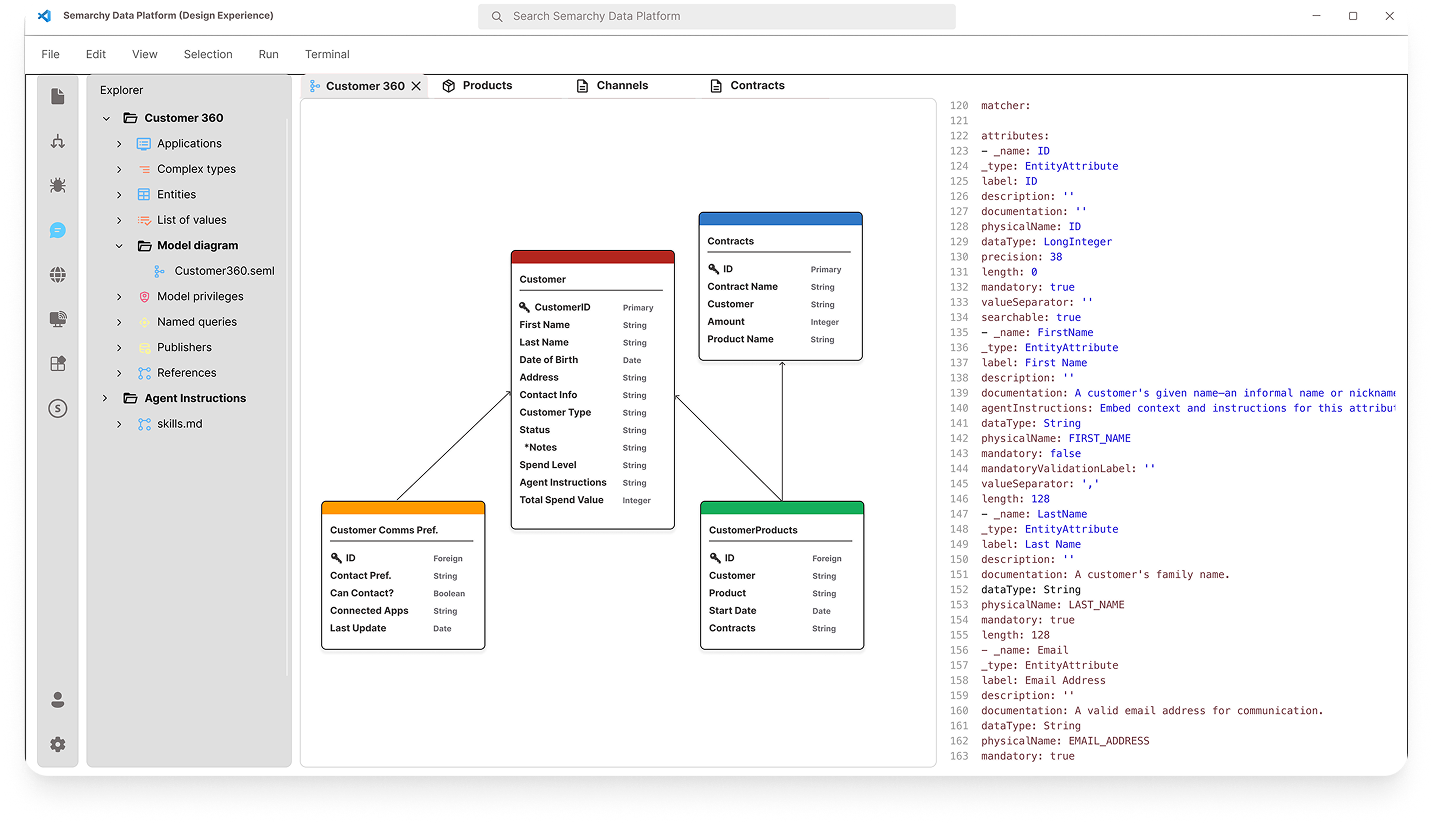Click the key icon in Contracts entity
1432x824 pixels.
coord(713,269)
